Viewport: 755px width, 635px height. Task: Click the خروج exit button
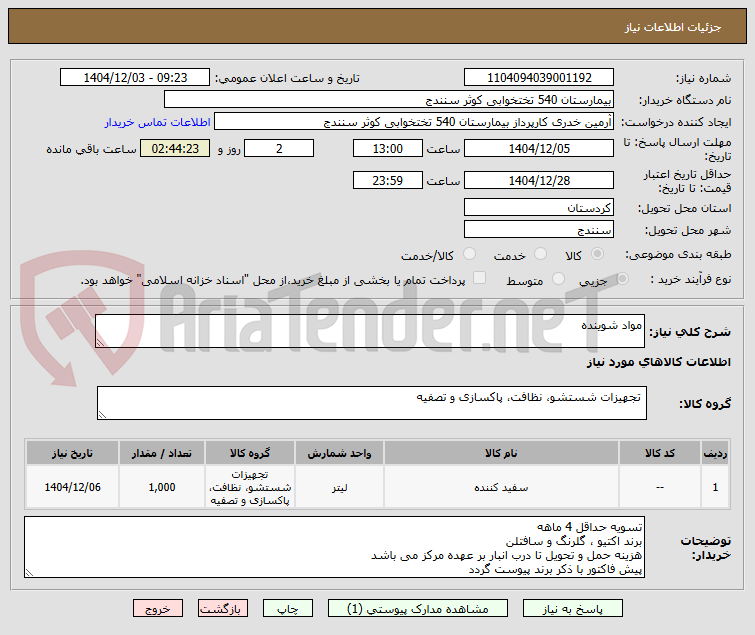click(158, 609)
